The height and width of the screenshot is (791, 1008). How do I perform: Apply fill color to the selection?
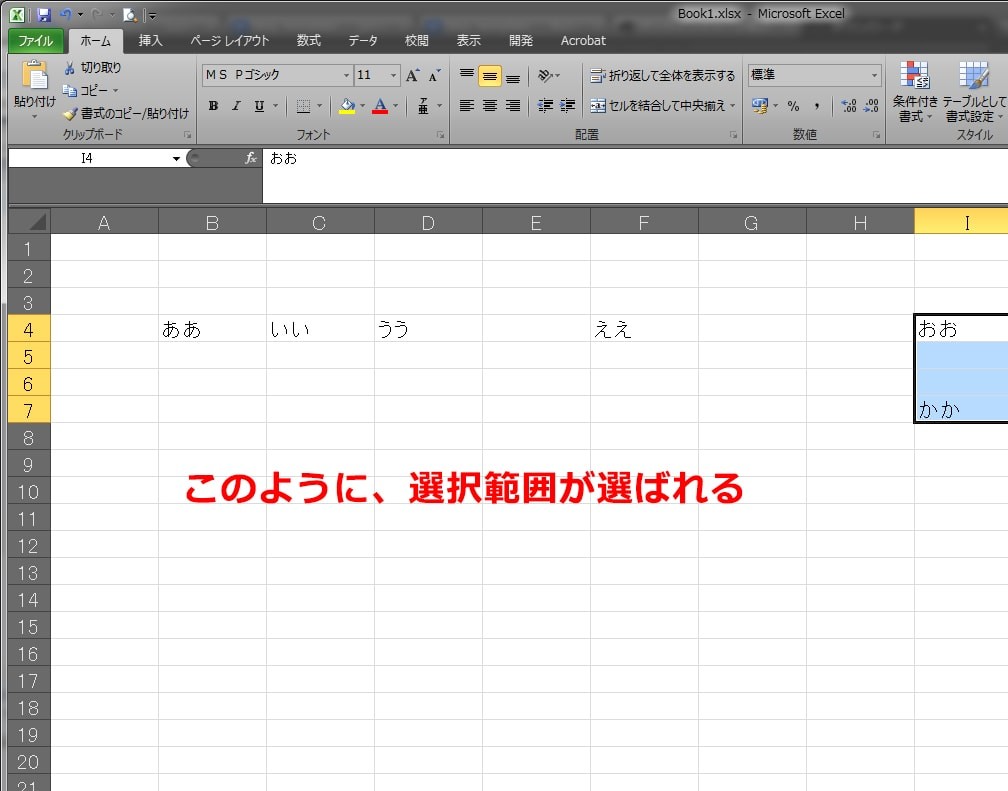click(x=346, y=105)
